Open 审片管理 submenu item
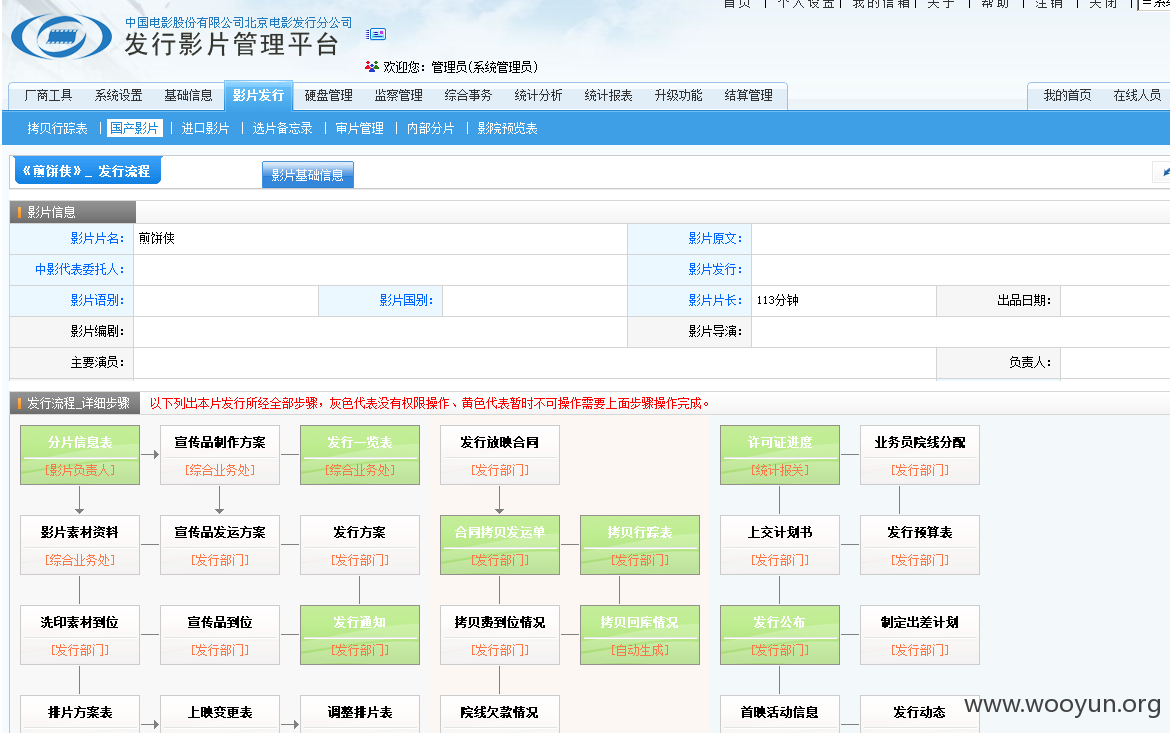1170x733 pixels. tap(360, 128)
